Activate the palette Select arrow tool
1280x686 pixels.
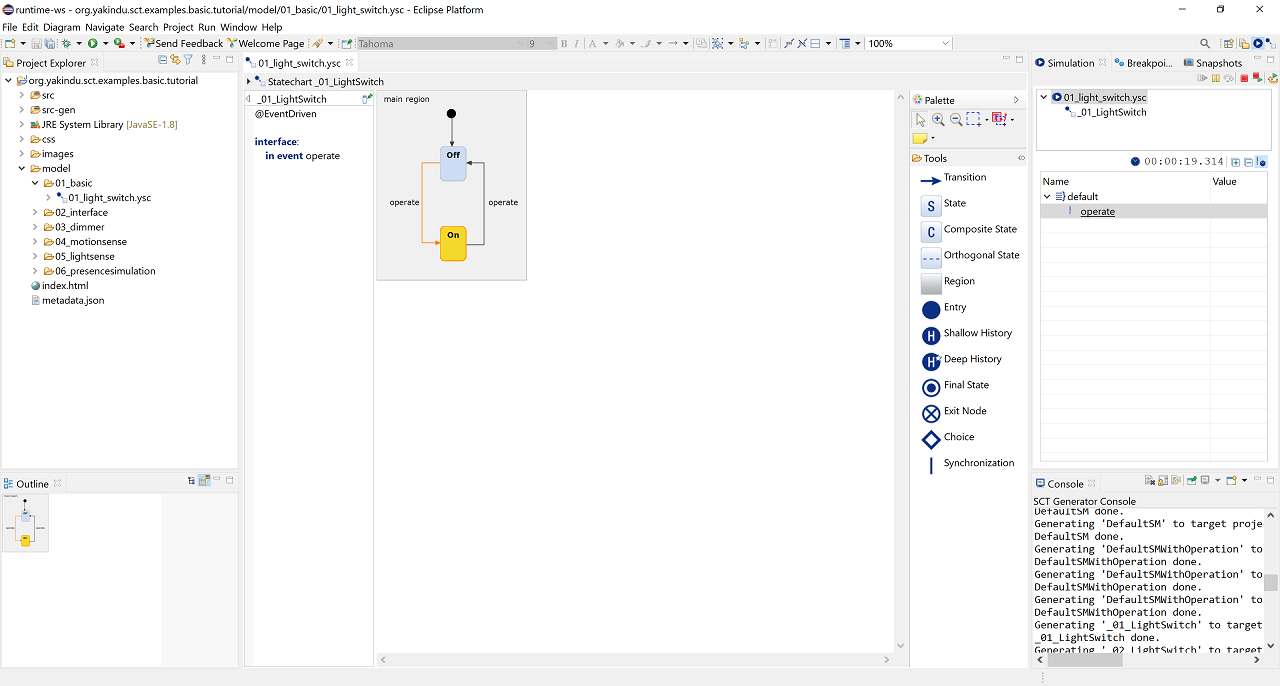coord(921,119)
